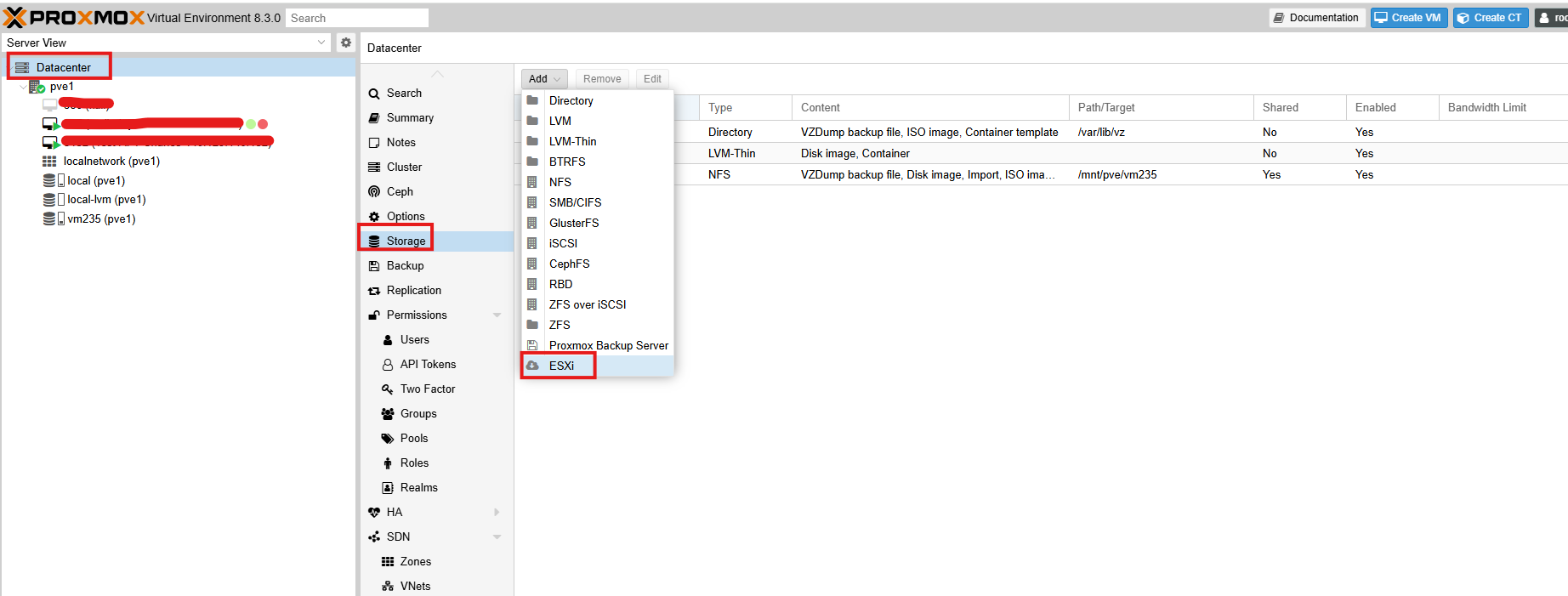Viewport: 1568px width, 596px height.
Task: Click the Content column header
Action: (930, 108)
